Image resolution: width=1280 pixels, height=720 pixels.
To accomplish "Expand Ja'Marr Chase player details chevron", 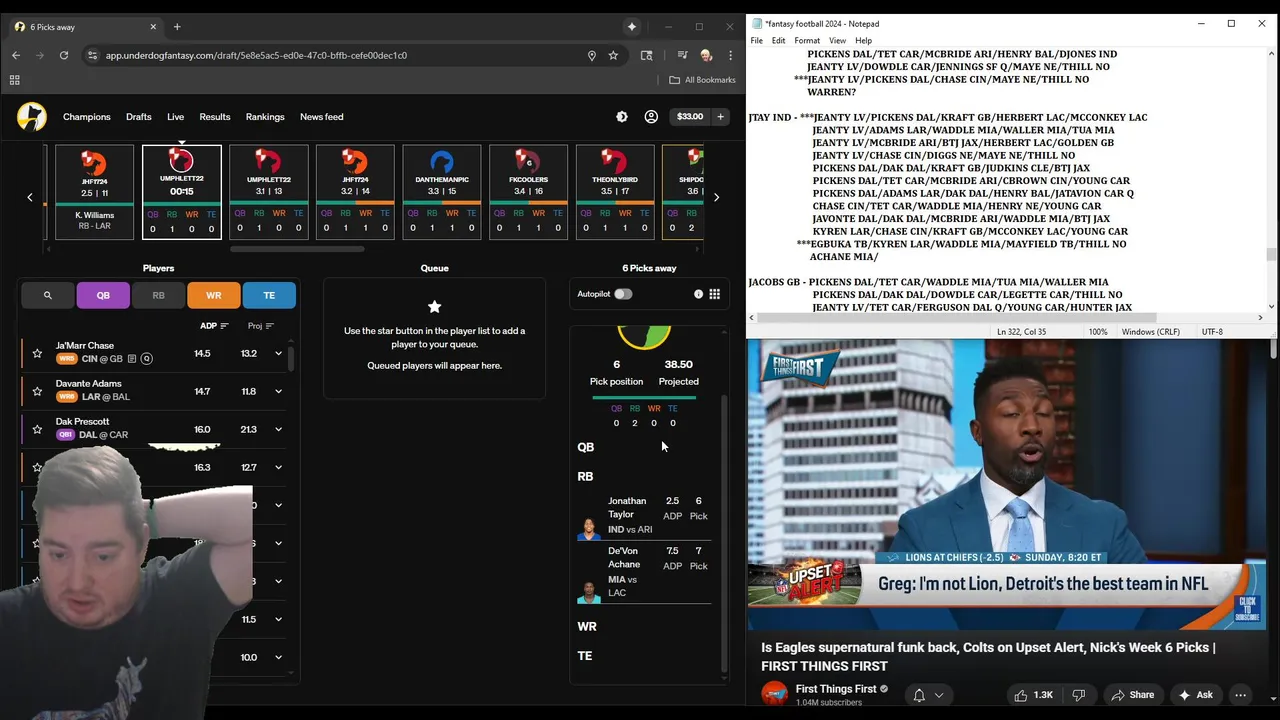I will coord(278,353).
